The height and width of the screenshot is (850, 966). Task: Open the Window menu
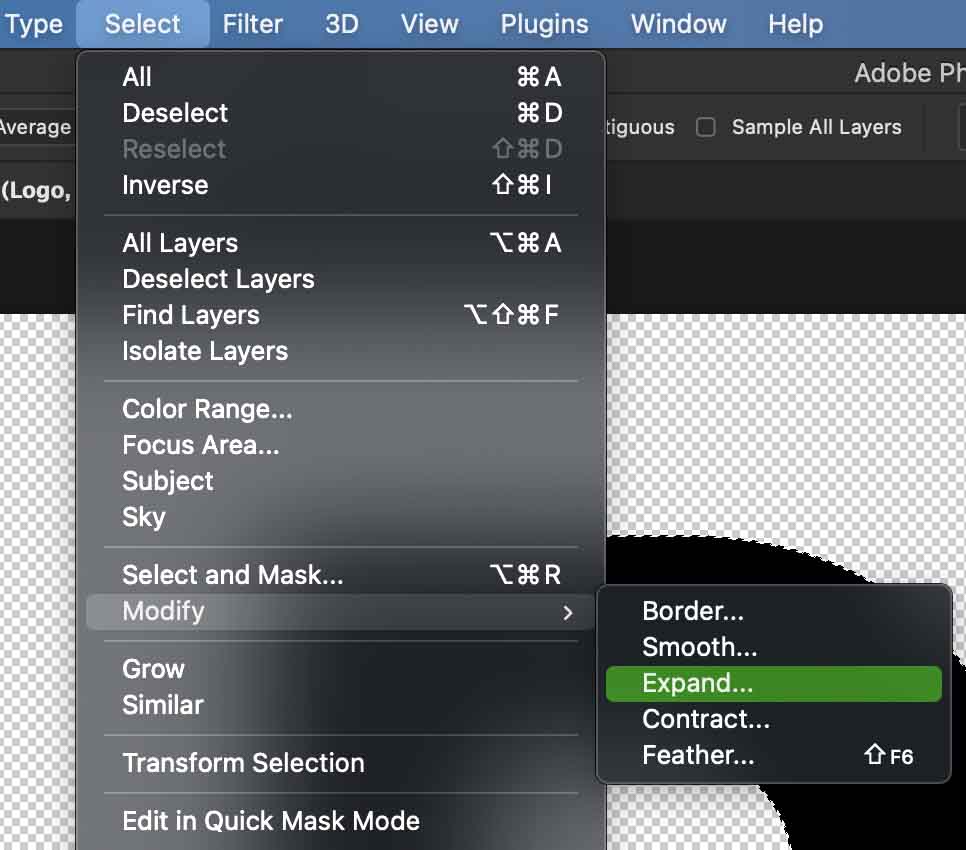tap(678, 24)
